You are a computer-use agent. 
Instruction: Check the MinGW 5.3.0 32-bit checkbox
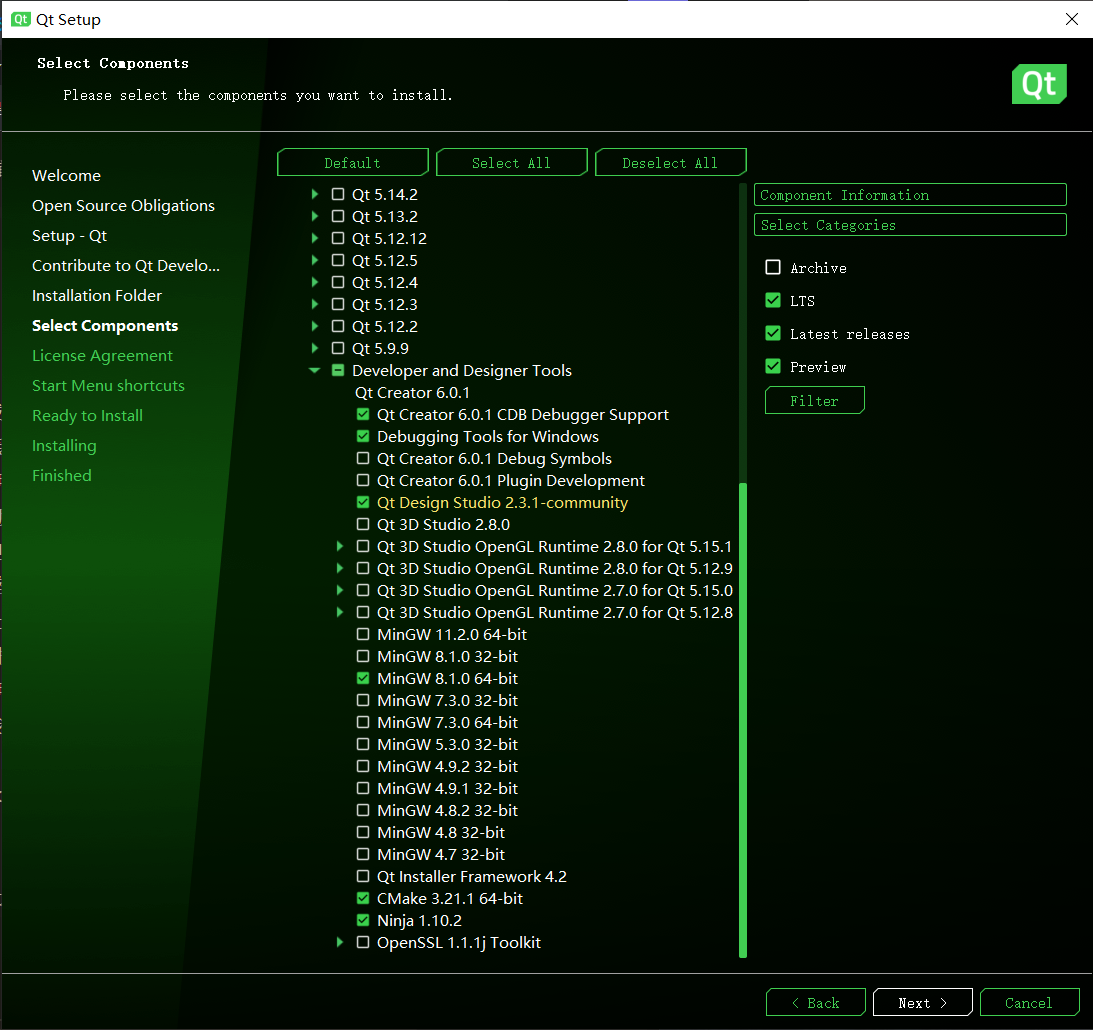[362, 744]
